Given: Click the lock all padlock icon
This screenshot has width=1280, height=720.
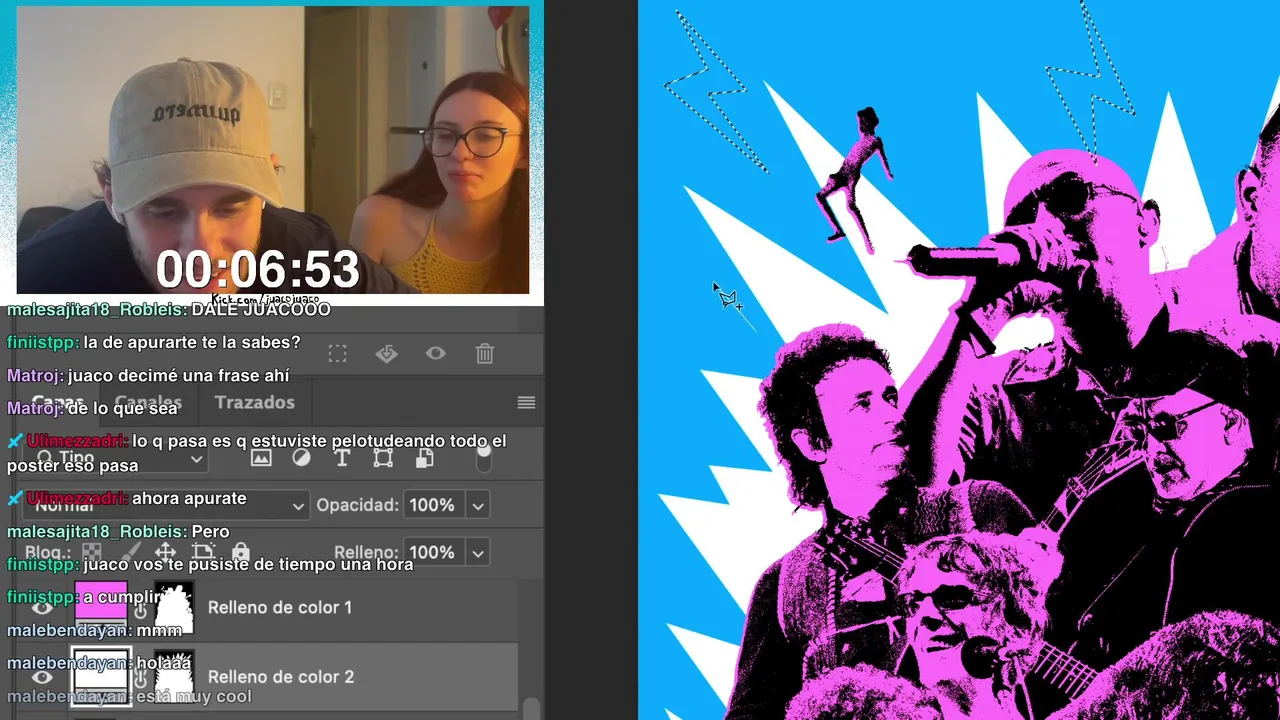Looking at the screenshot, I should (240, 552).
